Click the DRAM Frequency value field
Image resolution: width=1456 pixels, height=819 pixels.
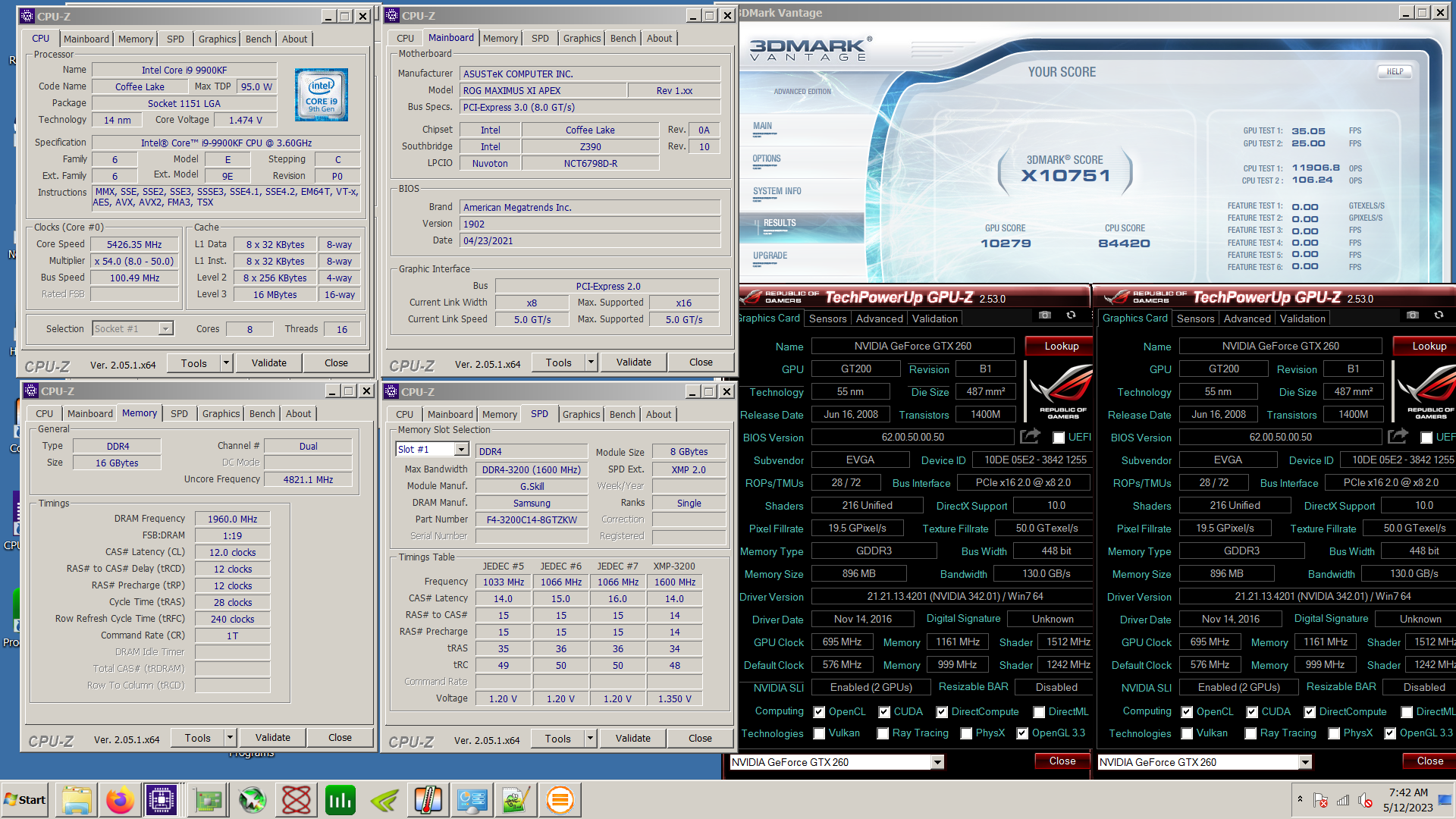[232, 519]
